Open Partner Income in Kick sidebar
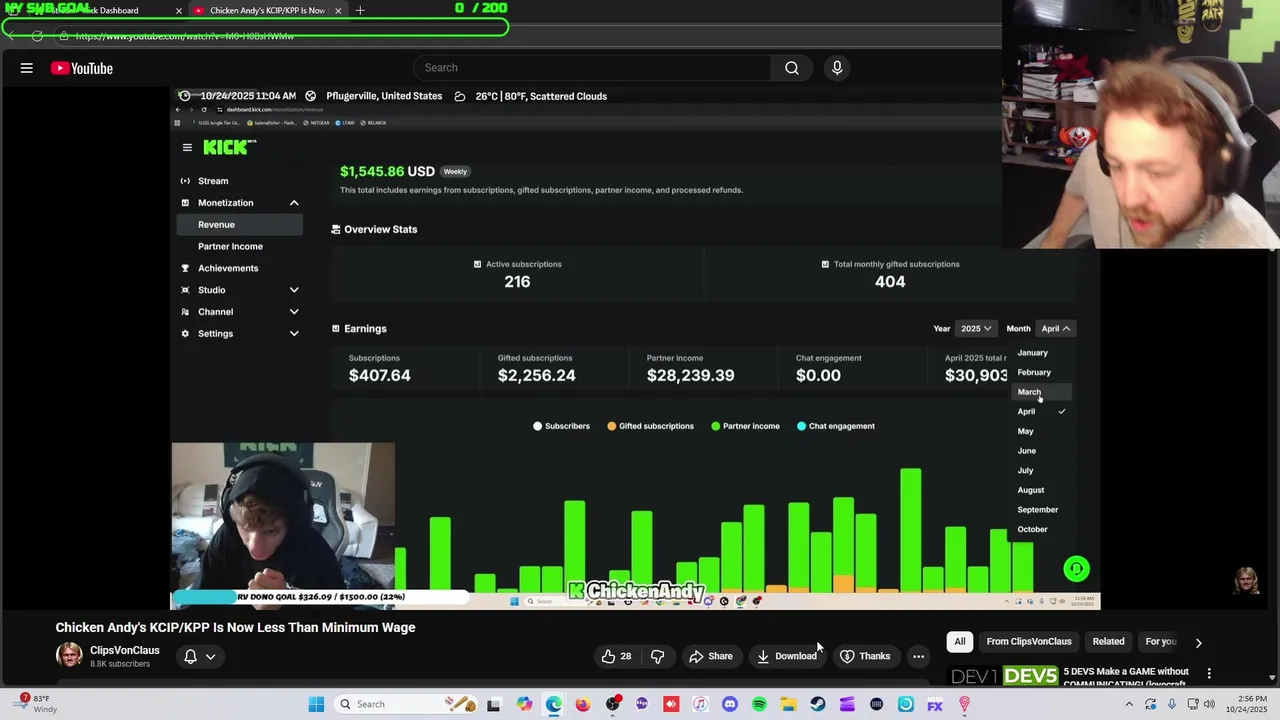The image size is (1280, 720). [x=230, y=246]
